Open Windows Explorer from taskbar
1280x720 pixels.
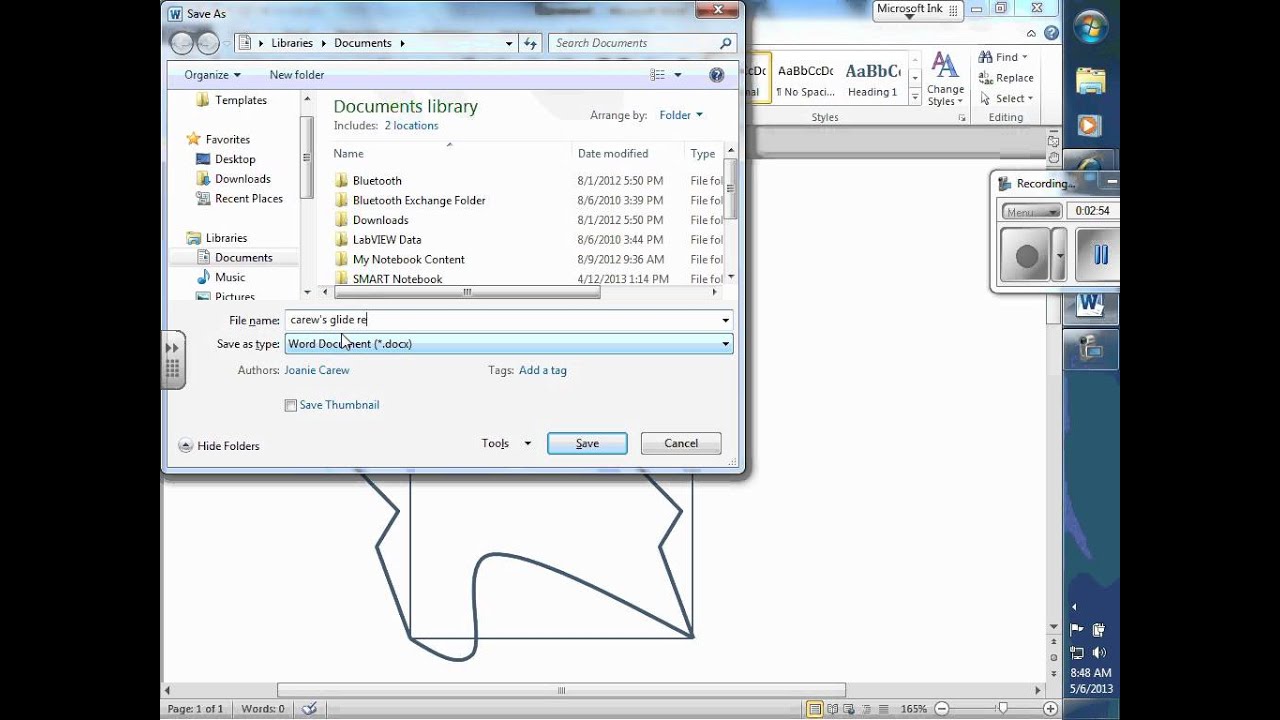pos(1091,79)
